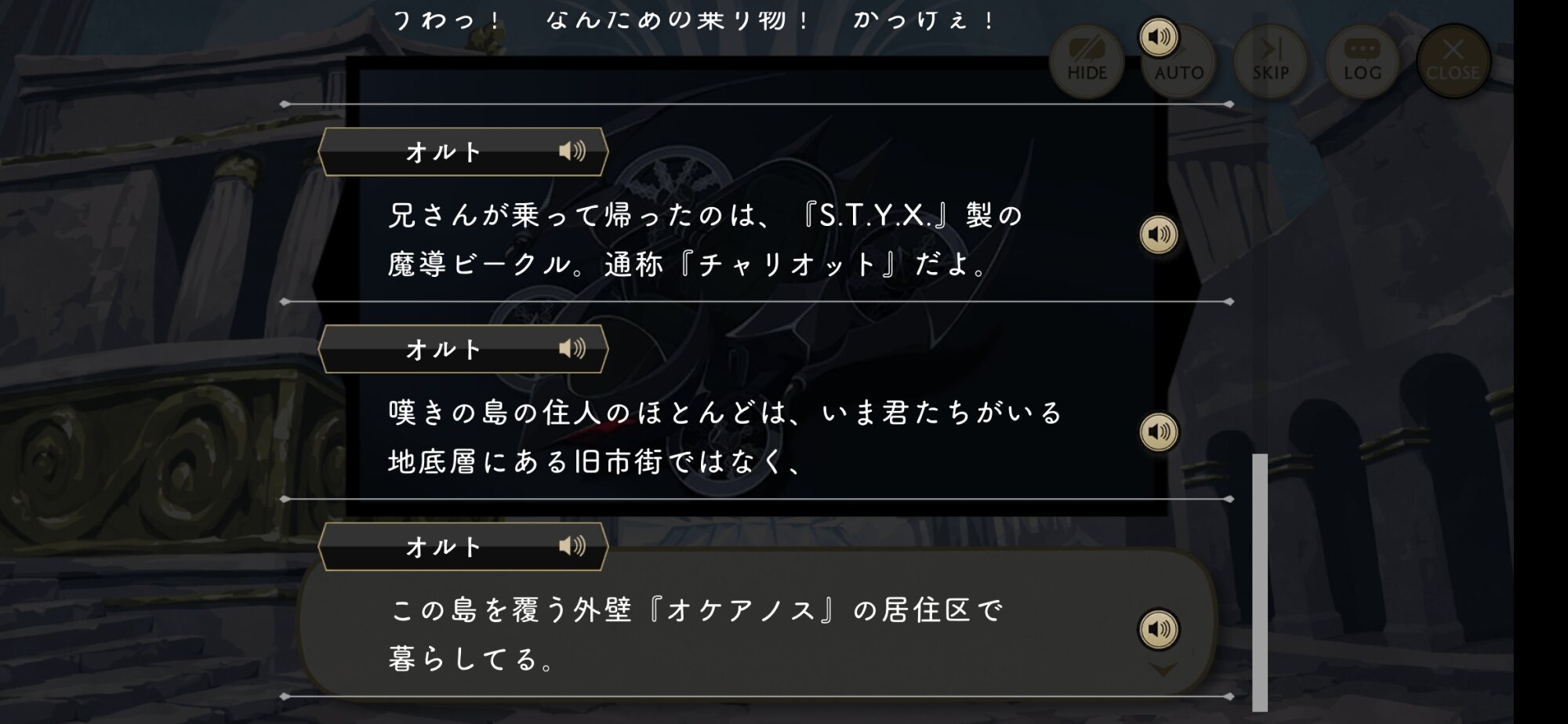The width and height of the screenshot is (1568, 724).
Task: Hide the dialogue interface with HIDE
Action: [x=1087, y=63]
